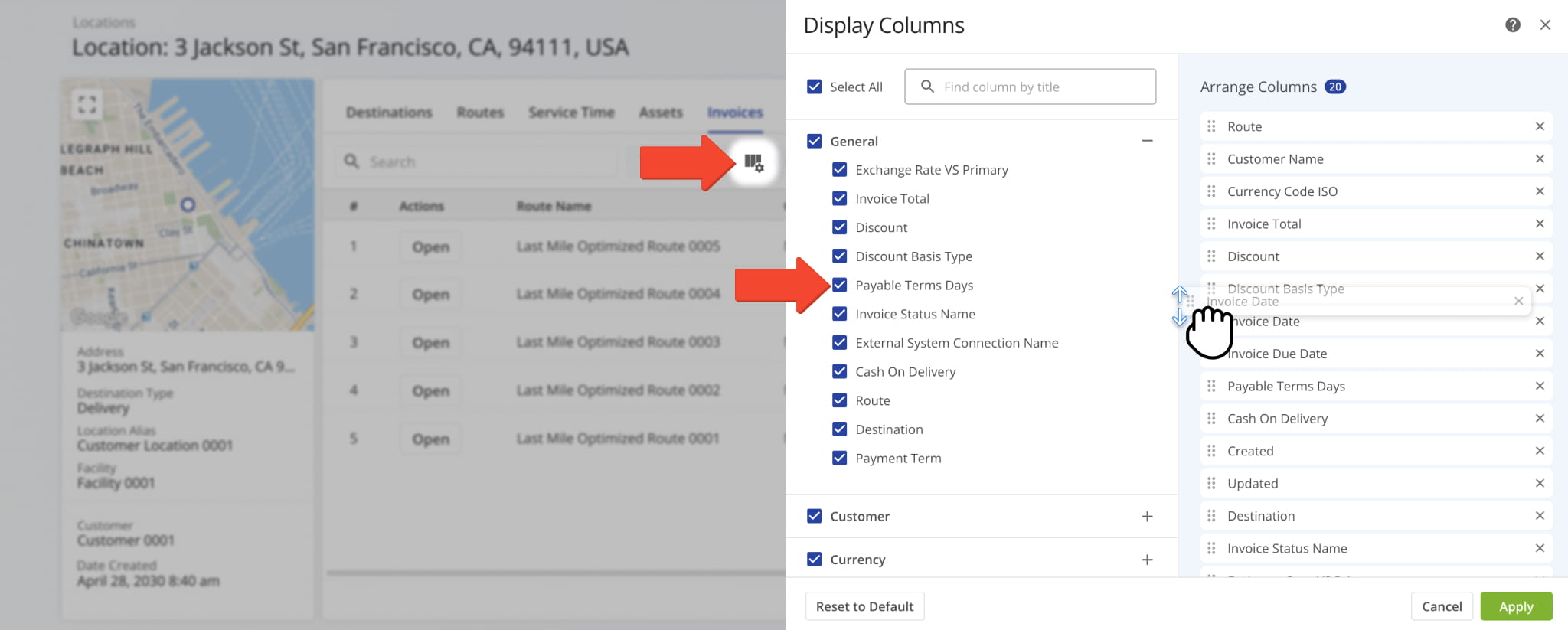The image size is (1568, 630).
Task: Click Customer Location 0001 alias text
Action: click(155, 446)
